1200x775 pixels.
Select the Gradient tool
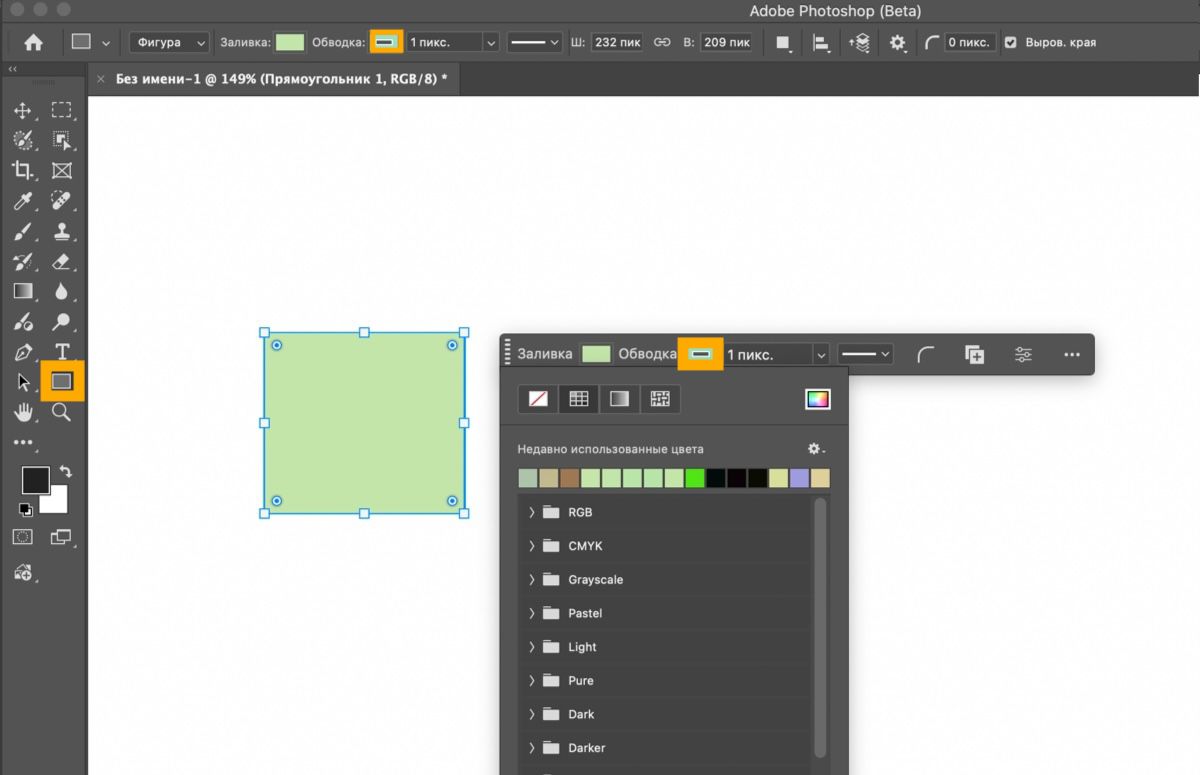(23, 292)
